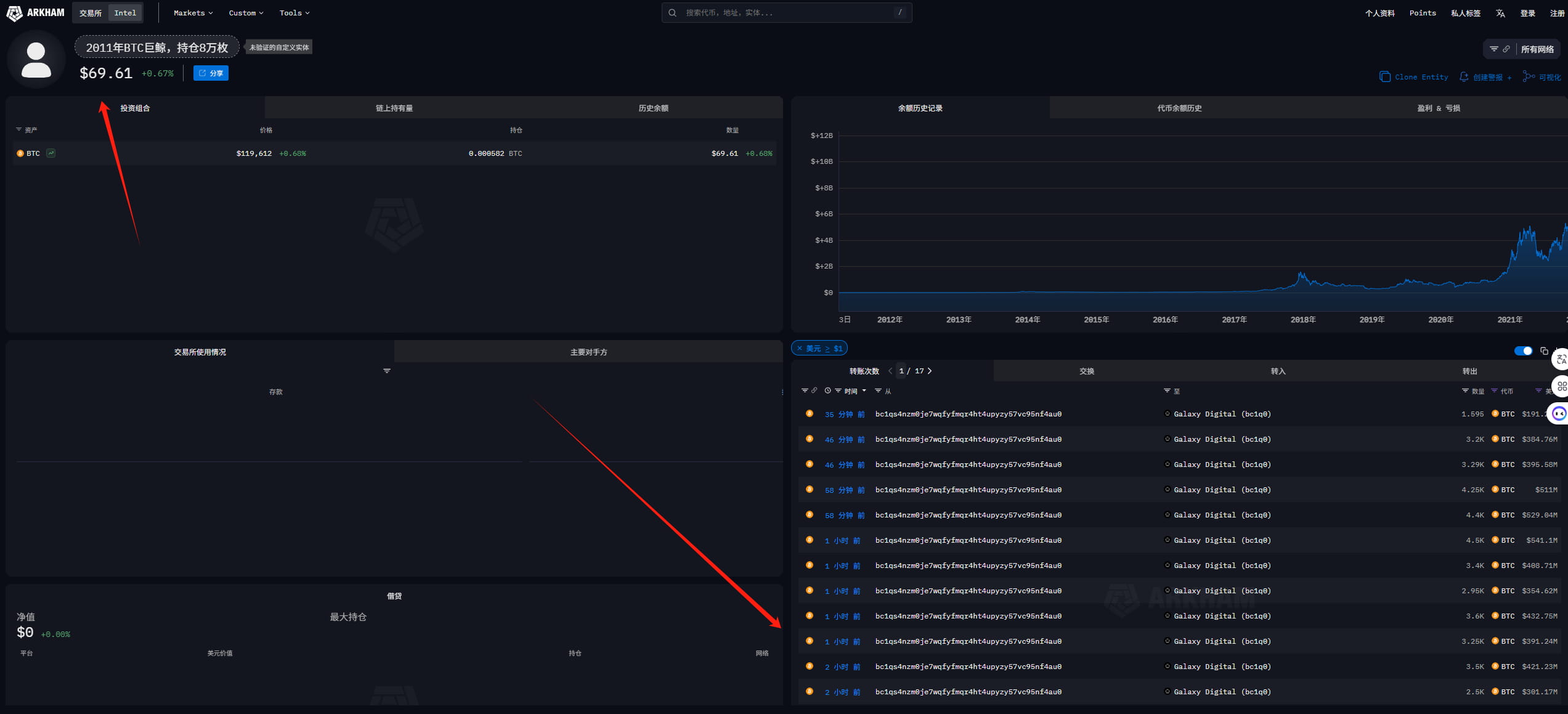Open the 交易所使用情况 tab
The width and height of the screenshot is (1568, 714).
pos(200,352)
